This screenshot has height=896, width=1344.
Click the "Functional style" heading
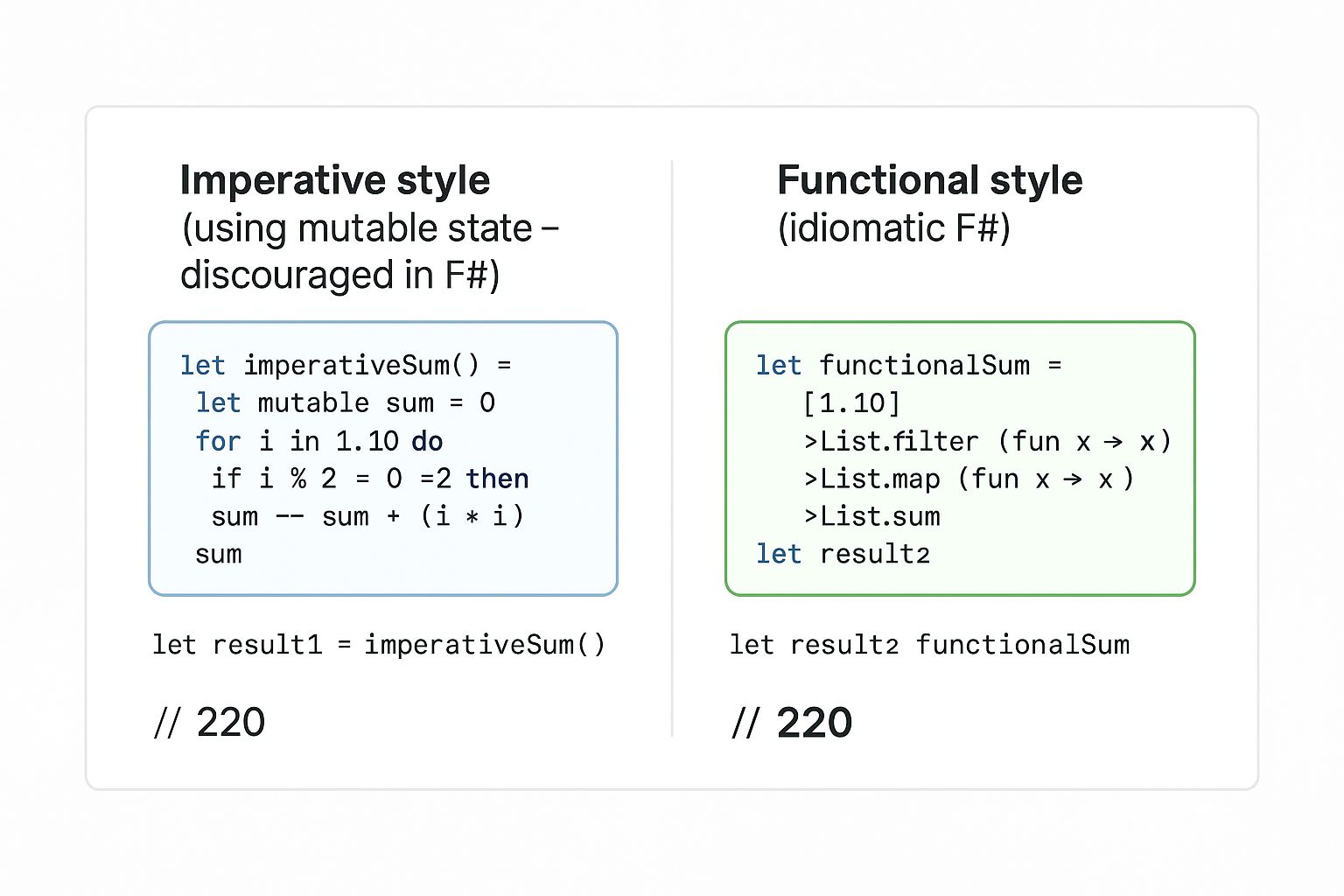point(929,180)
